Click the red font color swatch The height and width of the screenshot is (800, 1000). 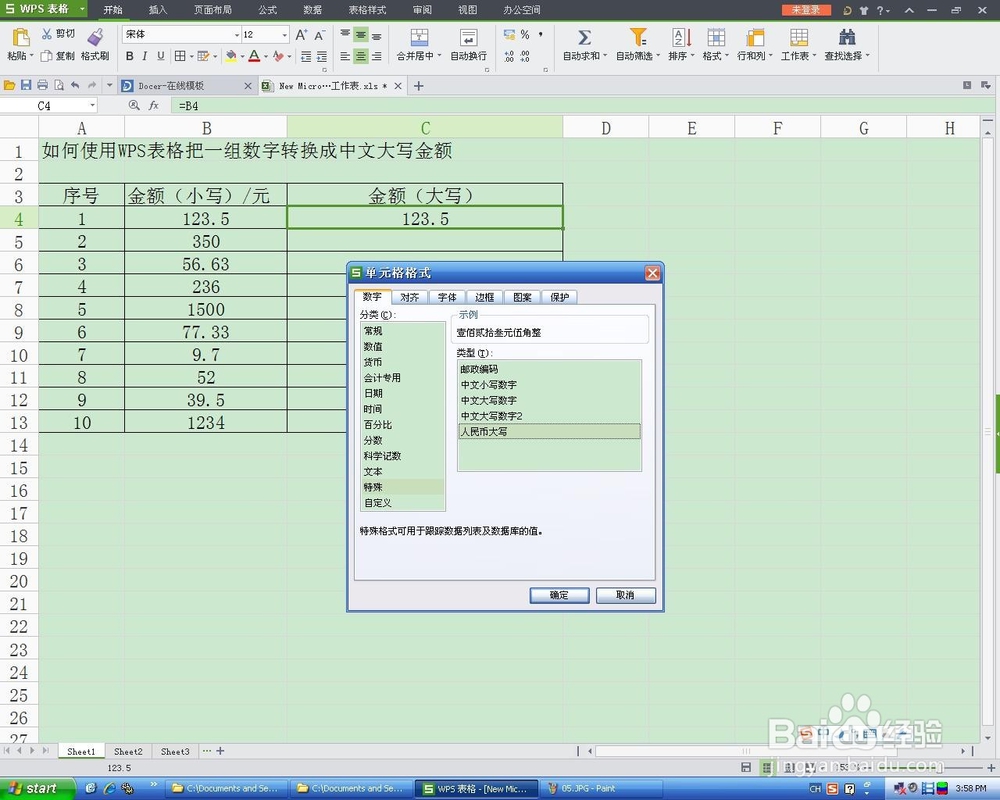pos(252,56)
